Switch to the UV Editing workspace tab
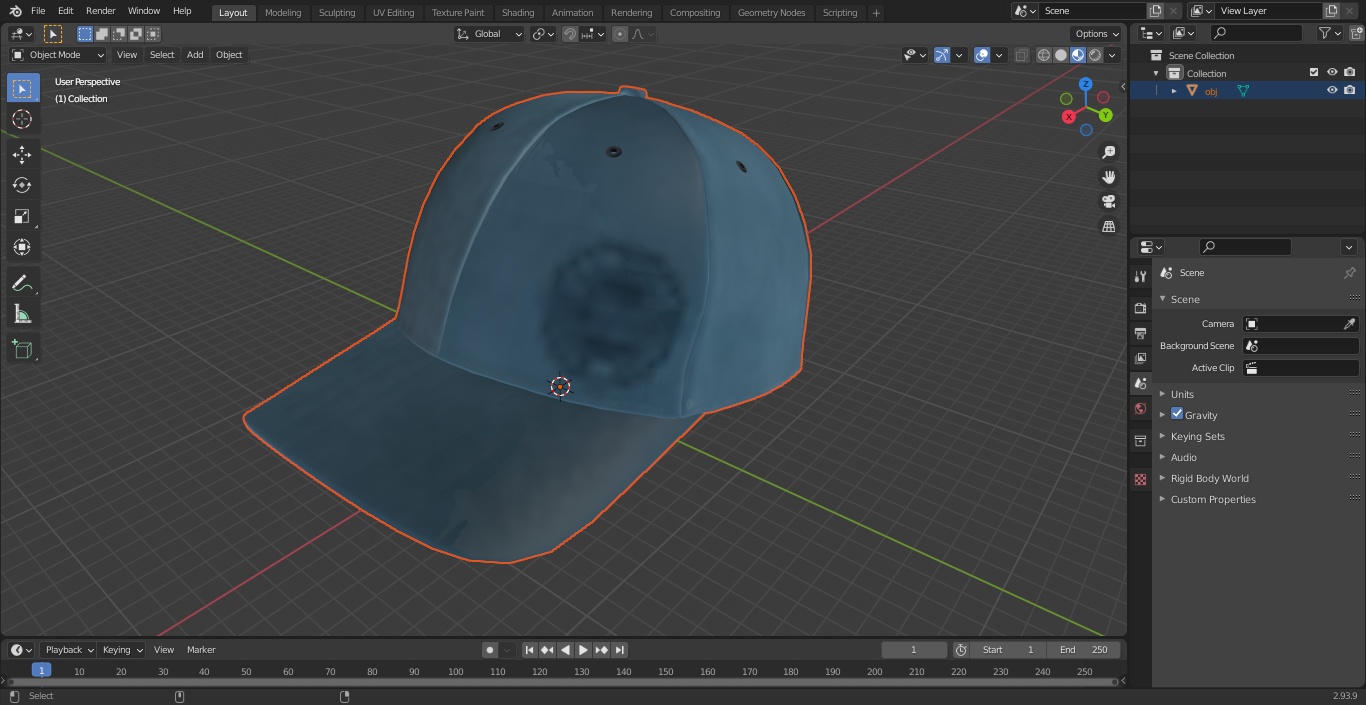 [x=393, y=13]
